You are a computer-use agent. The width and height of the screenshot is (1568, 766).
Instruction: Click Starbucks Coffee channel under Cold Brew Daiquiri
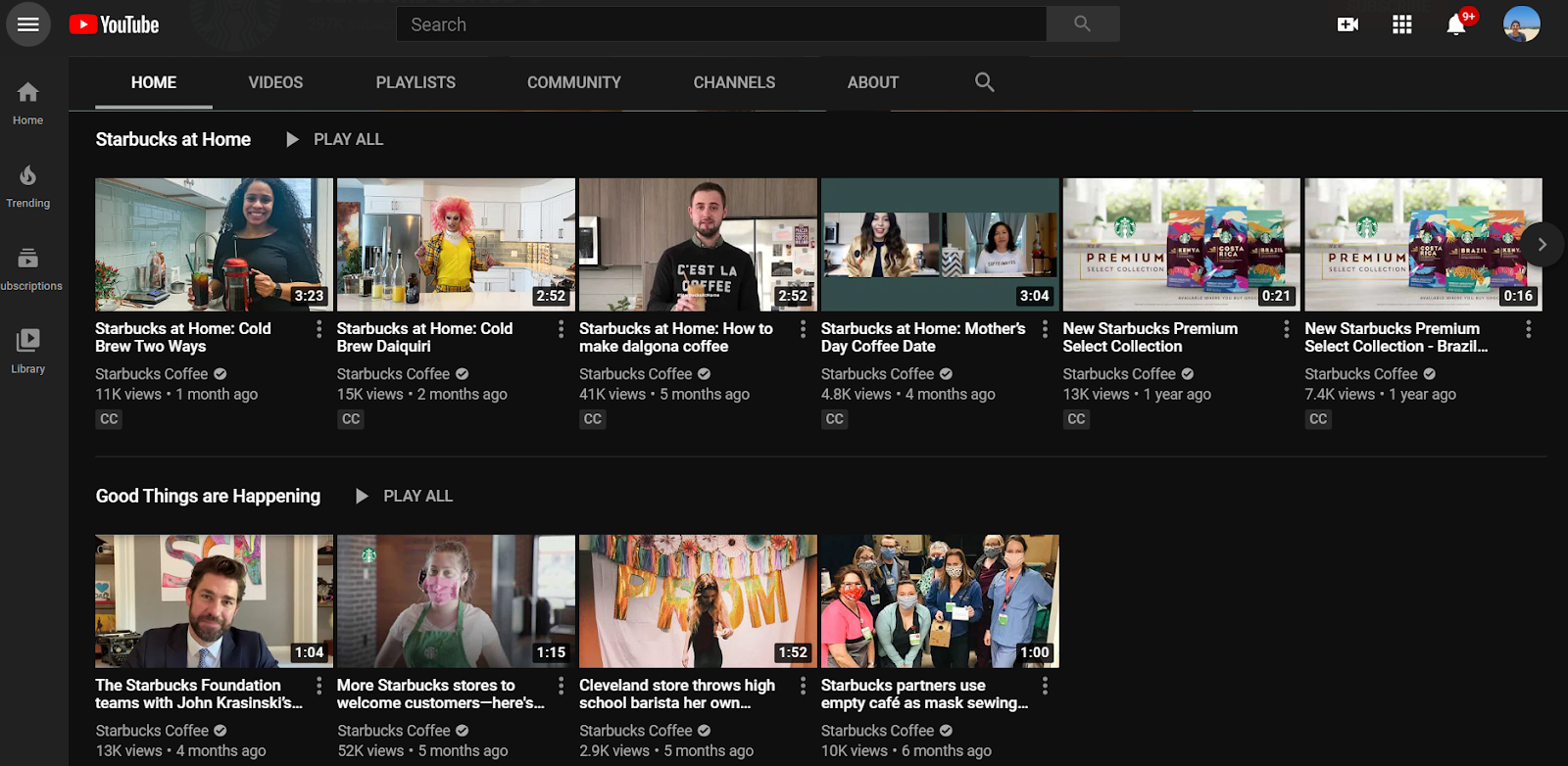tap(394, 374)
